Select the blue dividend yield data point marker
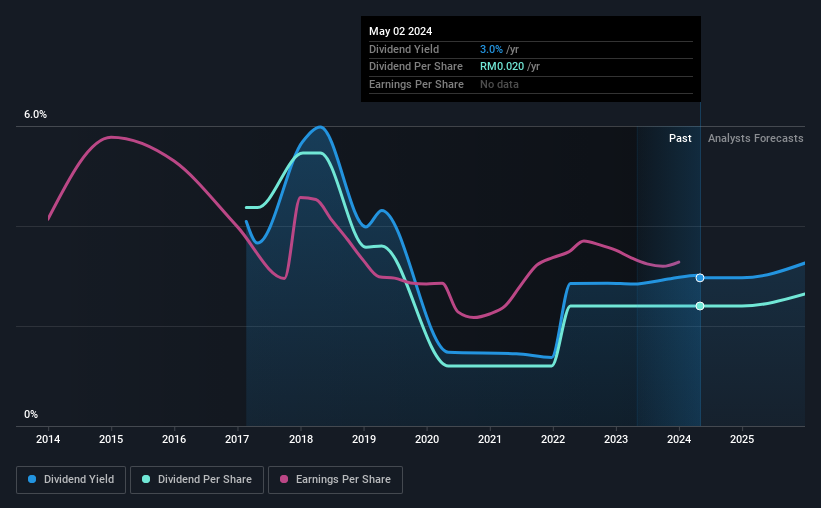821x508 pixels. (700, 278)
